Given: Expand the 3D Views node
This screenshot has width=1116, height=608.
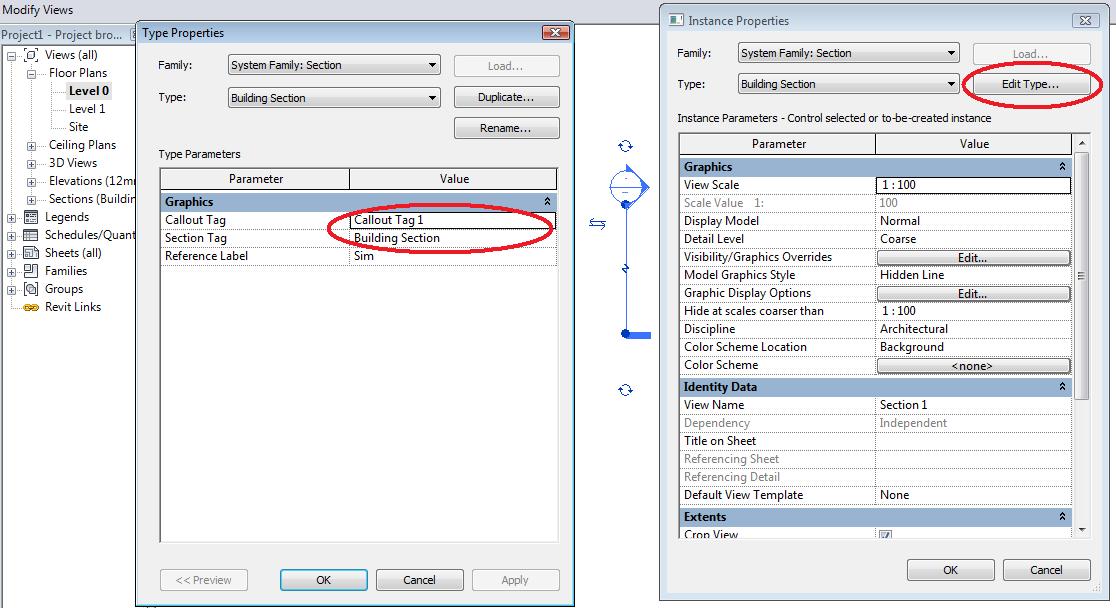Looking at the screenshot, I should [x=31, y=164].
